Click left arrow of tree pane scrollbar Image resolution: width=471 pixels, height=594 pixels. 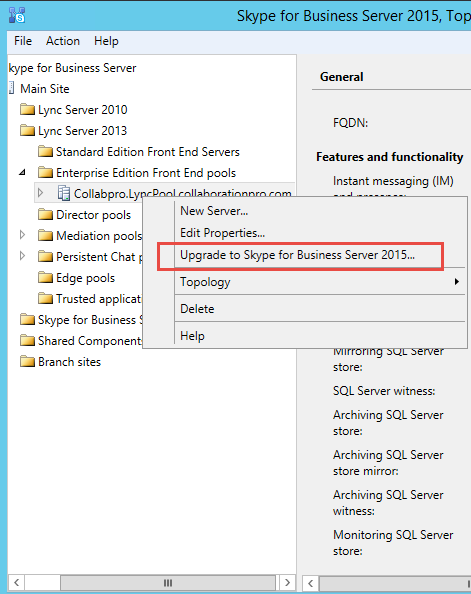point(17,582)
